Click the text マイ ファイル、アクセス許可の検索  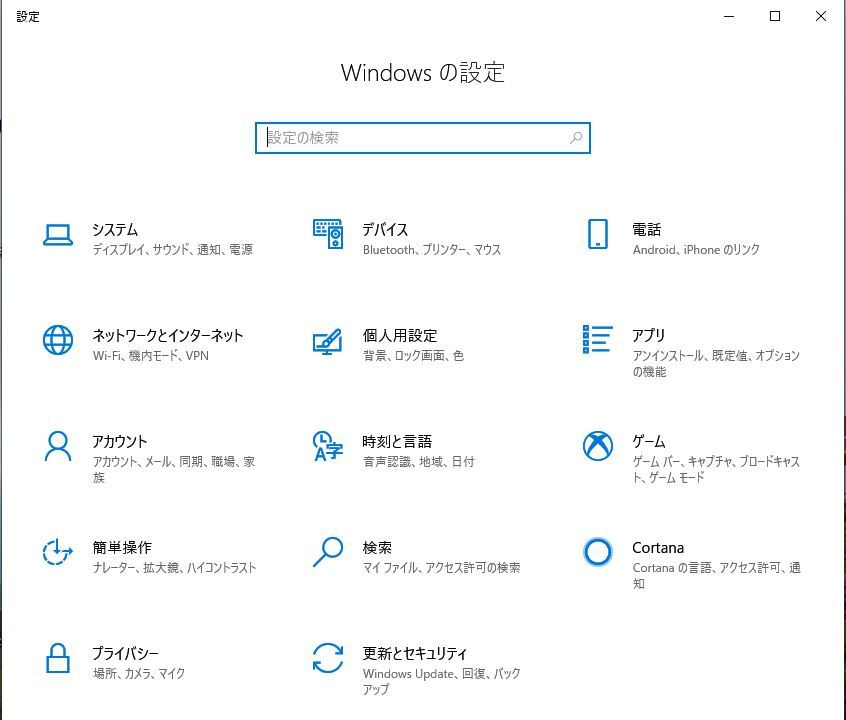point(442,568)
